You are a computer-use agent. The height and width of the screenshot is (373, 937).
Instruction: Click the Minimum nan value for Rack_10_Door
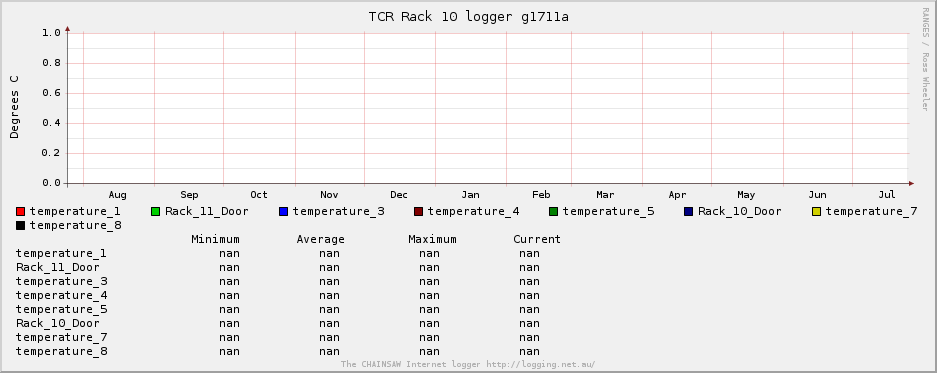pos(229,323)
